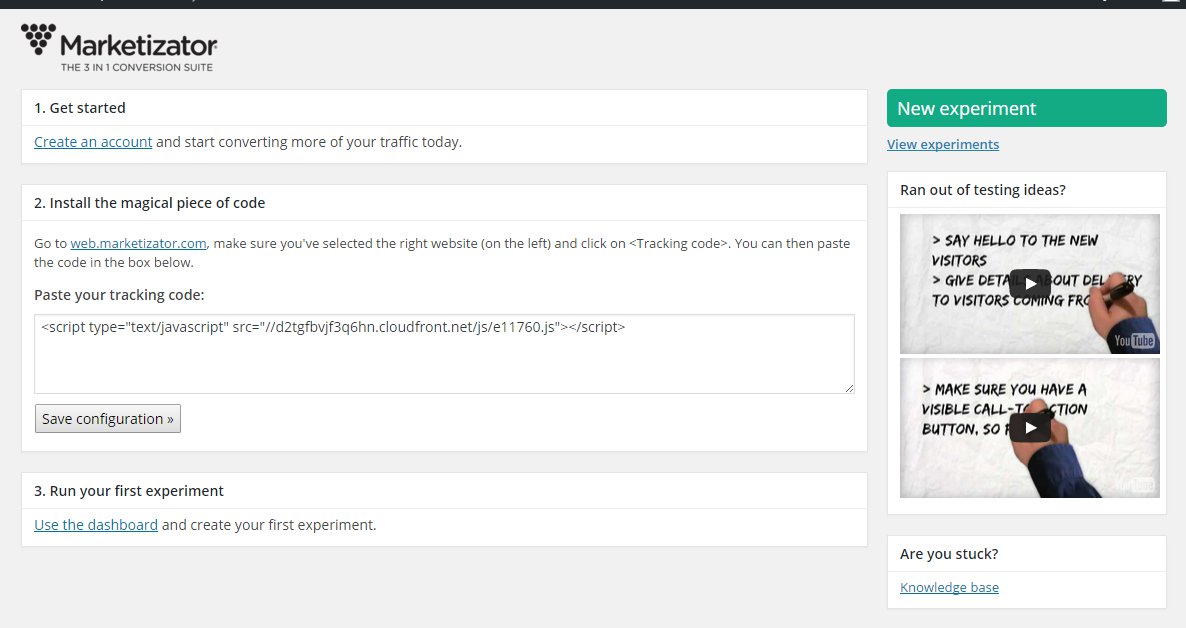Viewport: 1186px width, 628px height.
Task: Click YouTube logo on the second video
Action: [1134, 485]
